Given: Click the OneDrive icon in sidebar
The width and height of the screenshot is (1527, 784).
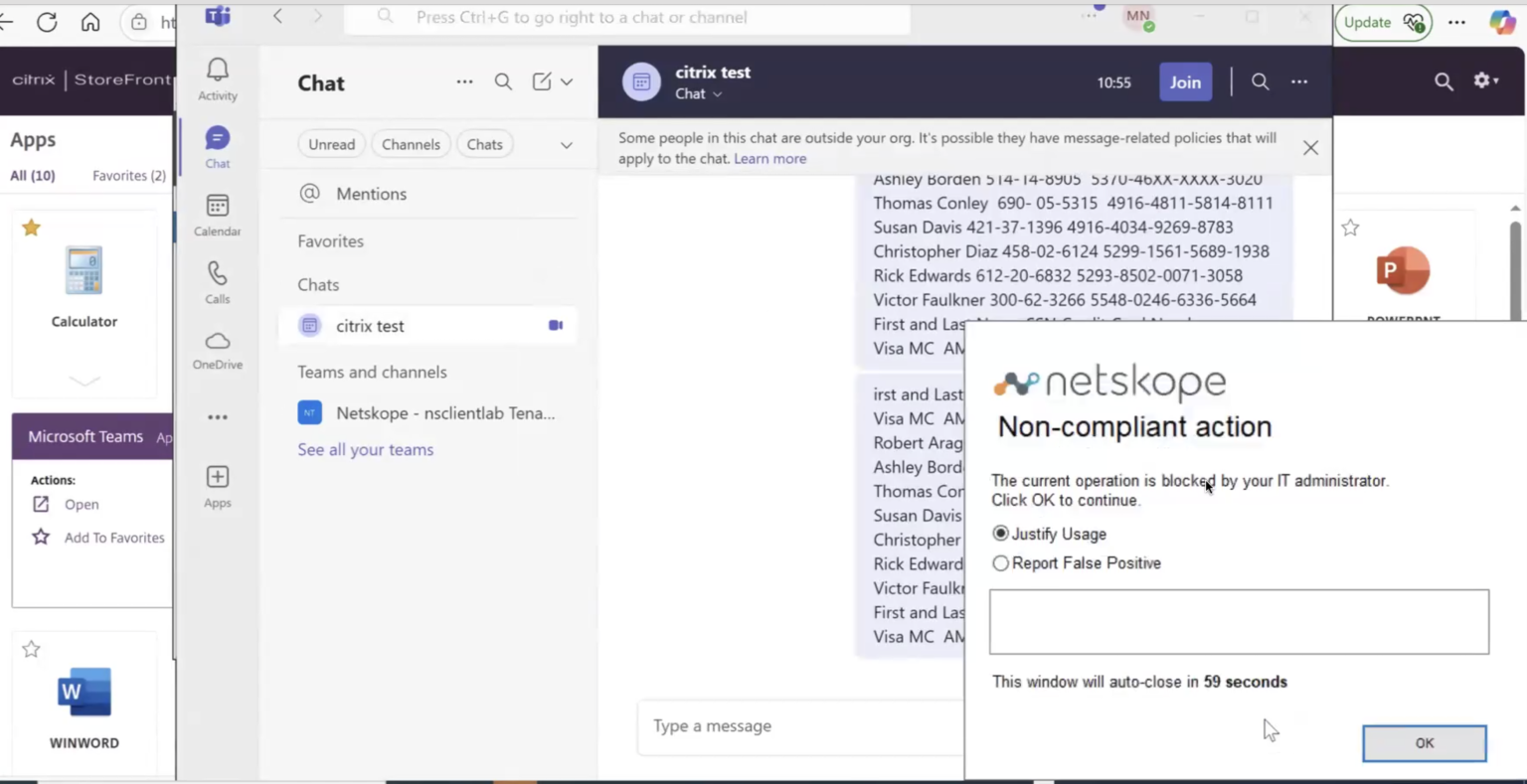Looking at the screenshot, I should [x=217, y=343].
